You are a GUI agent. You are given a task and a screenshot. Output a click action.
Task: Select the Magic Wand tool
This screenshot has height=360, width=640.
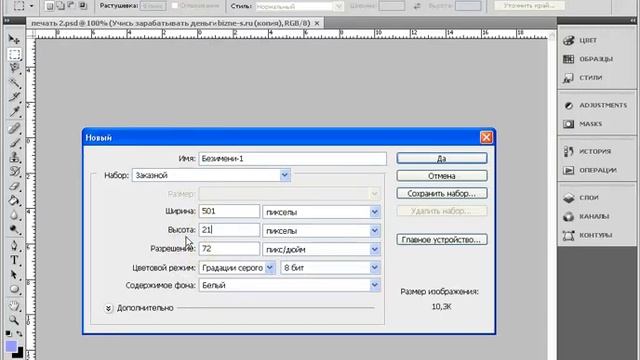point(14,83)
